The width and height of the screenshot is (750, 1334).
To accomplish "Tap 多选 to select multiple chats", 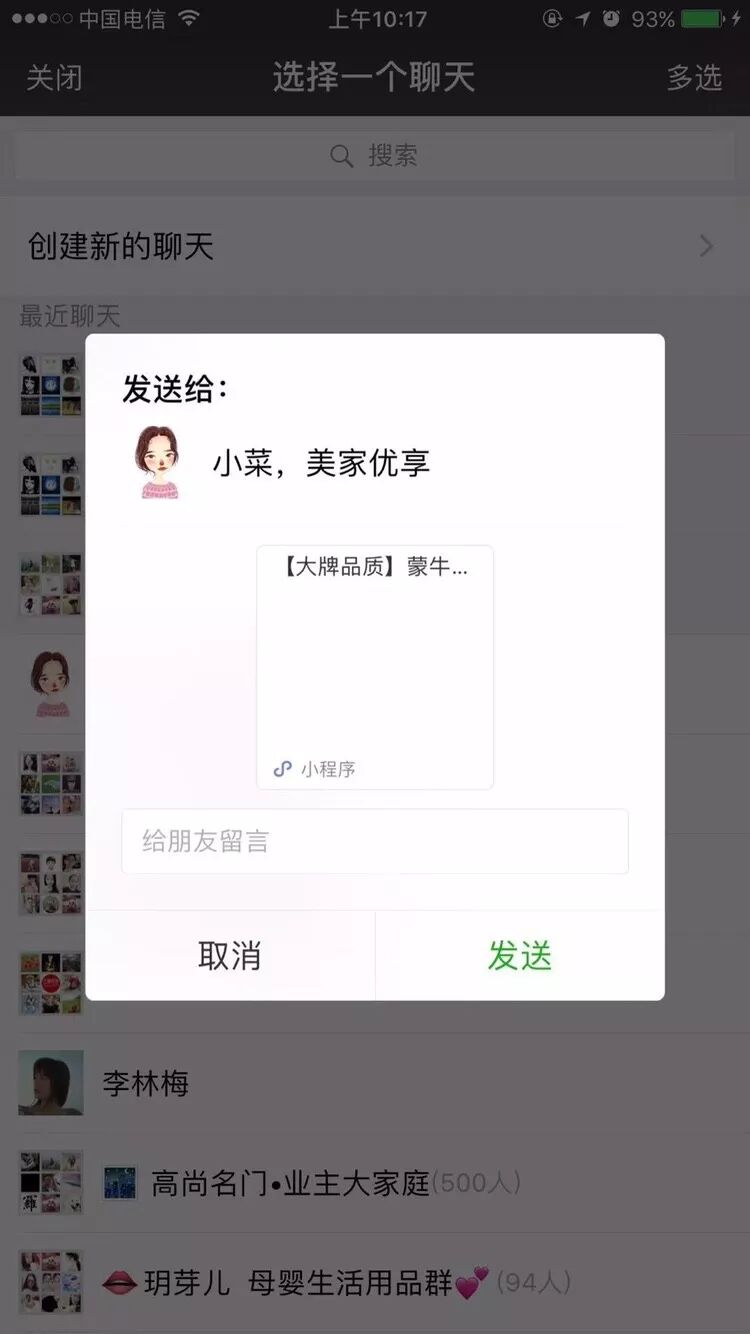I will [695, 77].
